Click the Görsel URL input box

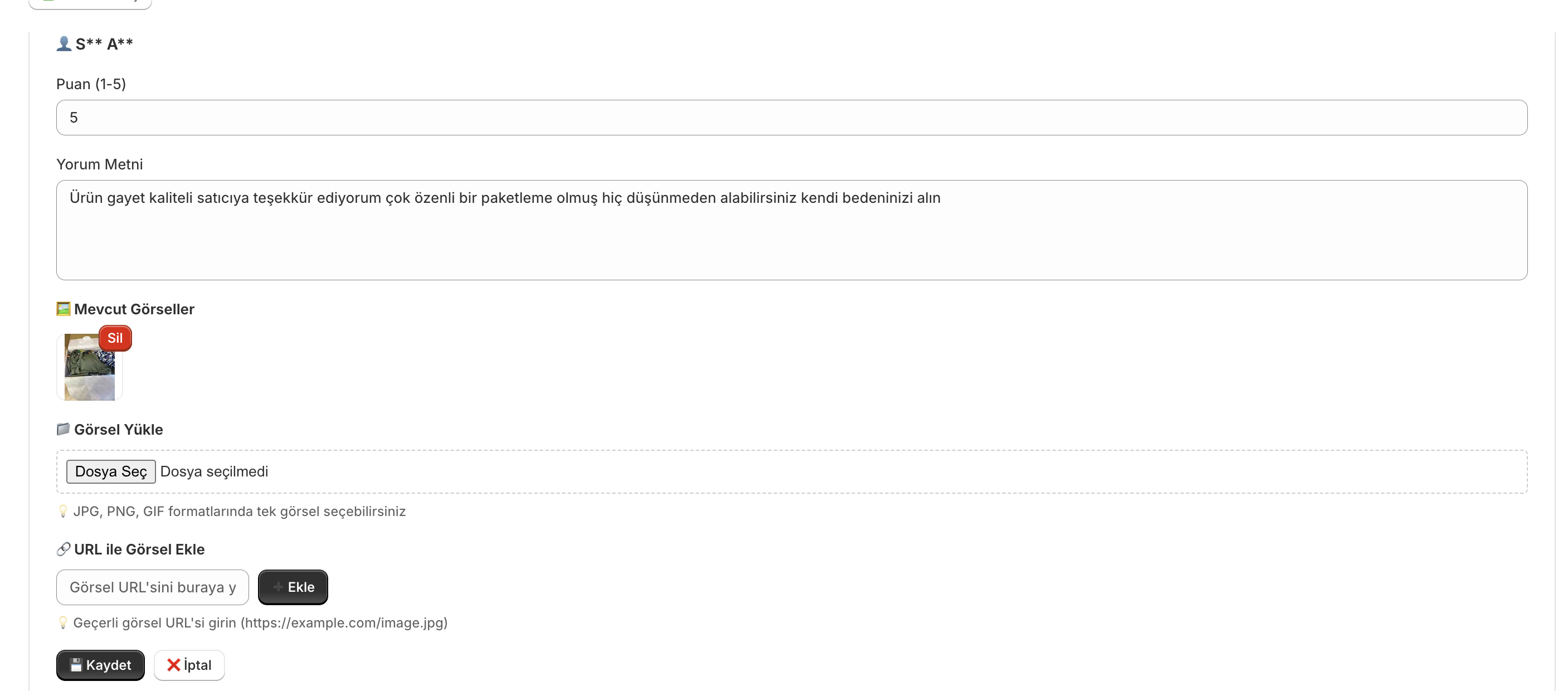(x=152, y=587)
